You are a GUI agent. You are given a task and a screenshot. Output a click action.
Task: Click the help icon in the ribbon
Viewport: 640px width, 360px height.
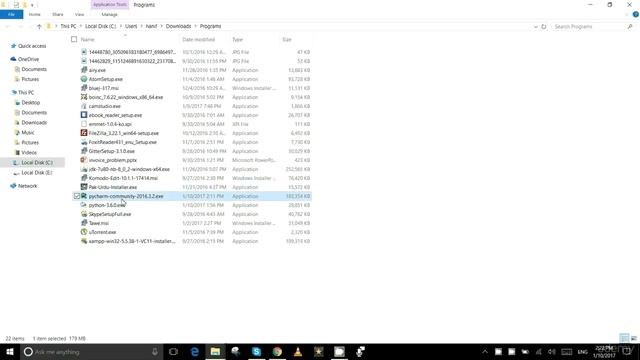pyautogui.click(x=636, y=14)
